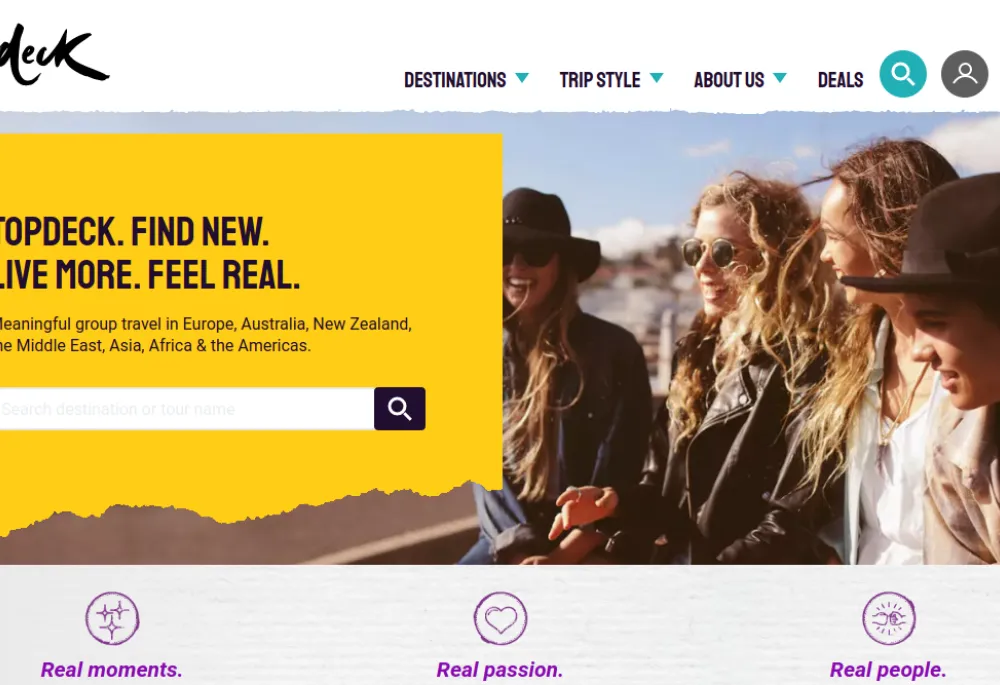The height and width of the screenshot is (685, 1000).
Task: Click the Real moments sparkle icon
Action: point(112,618)
